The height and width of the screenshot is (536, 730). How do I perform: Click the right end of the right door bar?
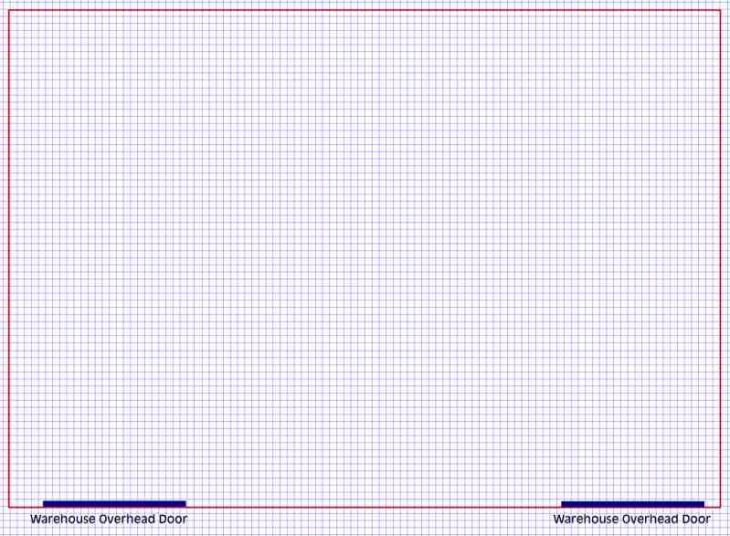701,503
